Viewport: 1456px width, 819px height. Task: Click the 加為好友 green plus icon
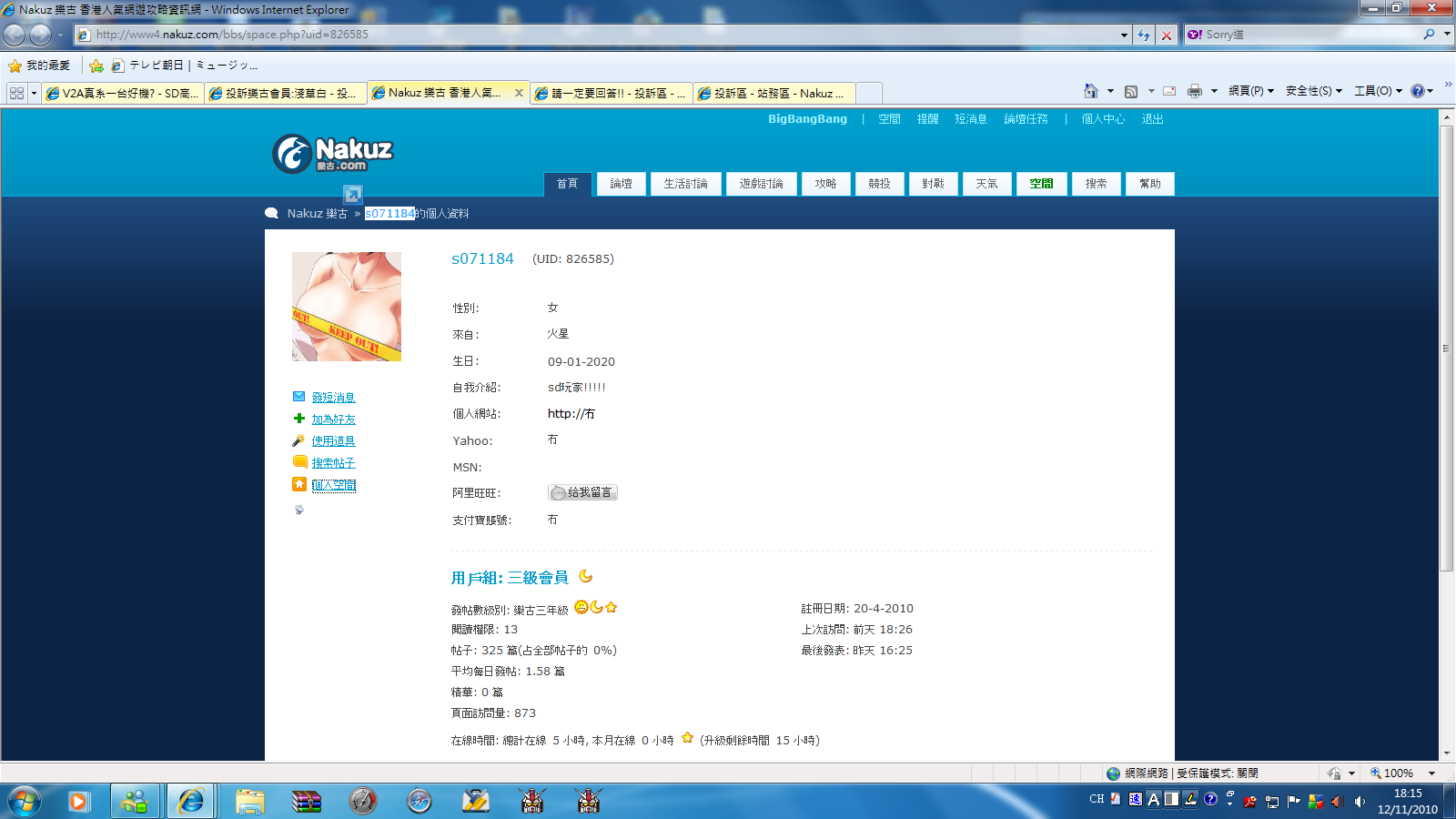point(299,419)
